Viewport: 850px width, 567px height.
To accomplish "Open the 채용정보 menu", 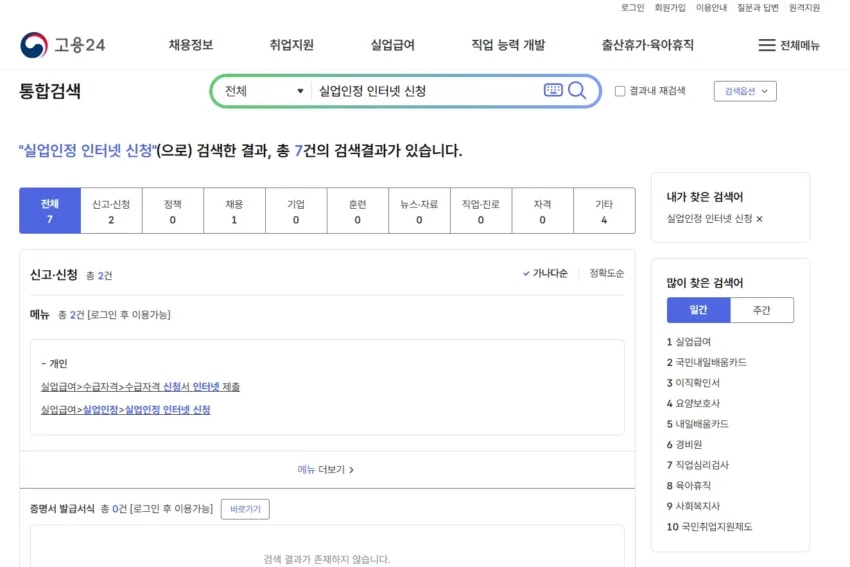I will (191, 45).
